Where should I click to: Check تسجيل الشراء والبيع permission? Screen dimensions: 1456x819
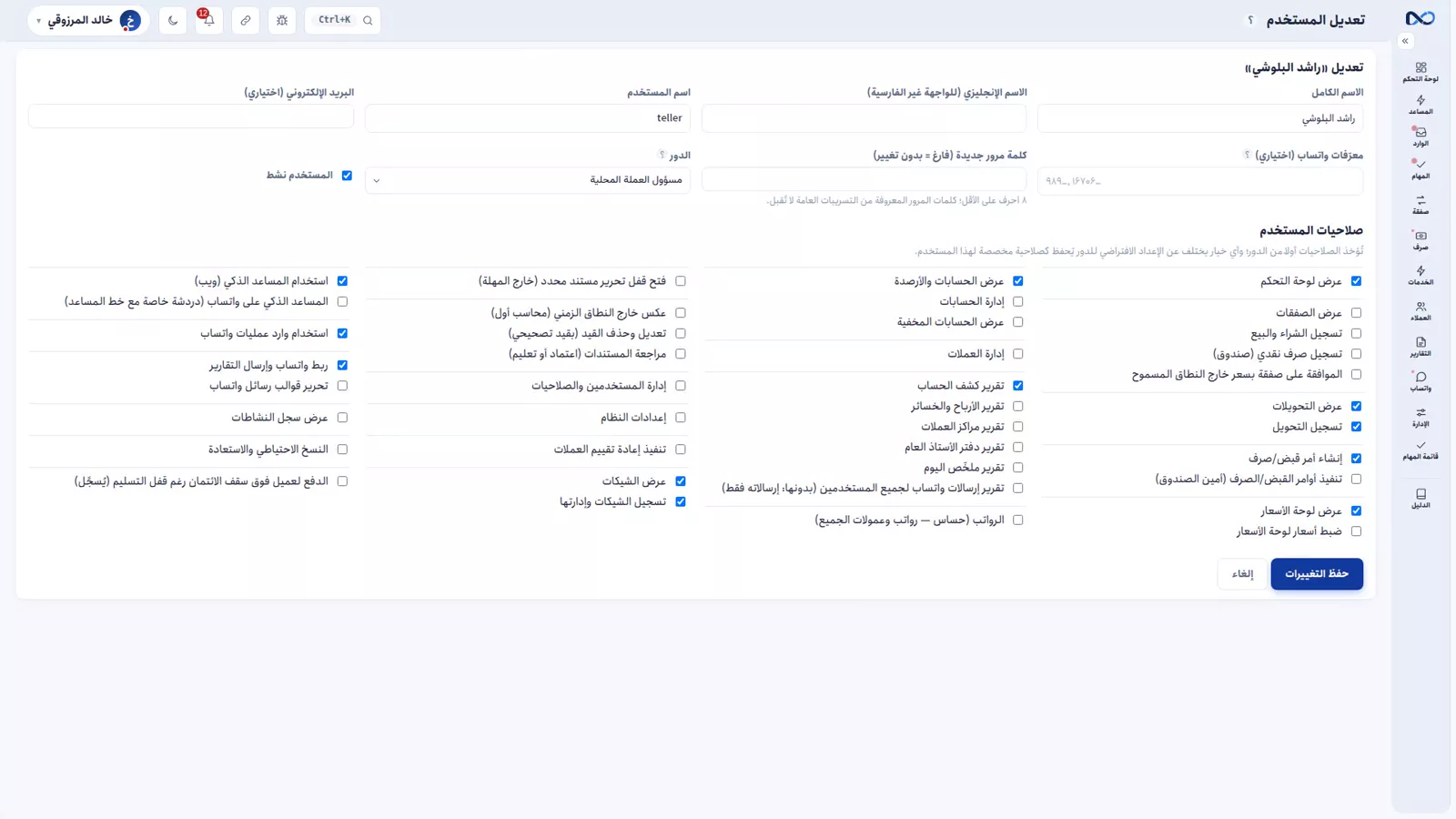tap(1356, 334)
